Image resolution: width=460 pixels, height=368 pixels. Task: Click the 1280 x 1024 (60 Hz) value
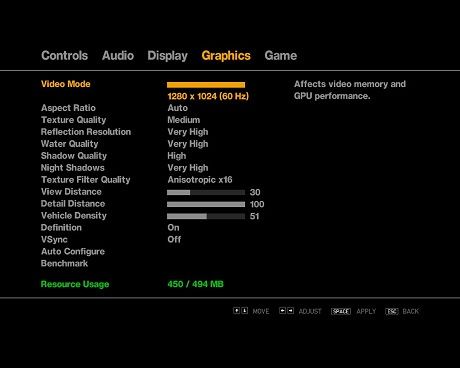pos(208,96)
